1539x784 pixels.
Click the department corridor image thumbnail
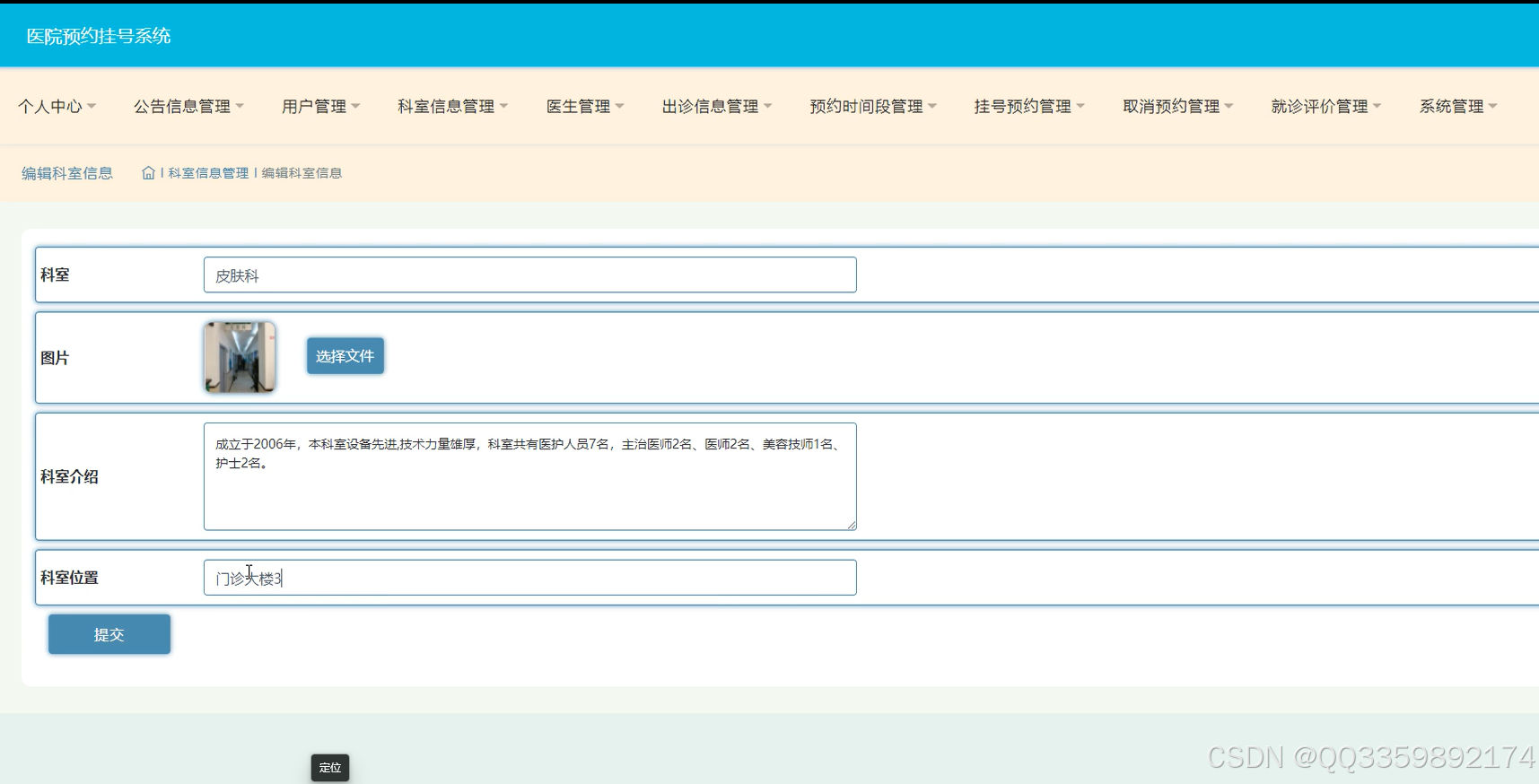pos(240,357)
